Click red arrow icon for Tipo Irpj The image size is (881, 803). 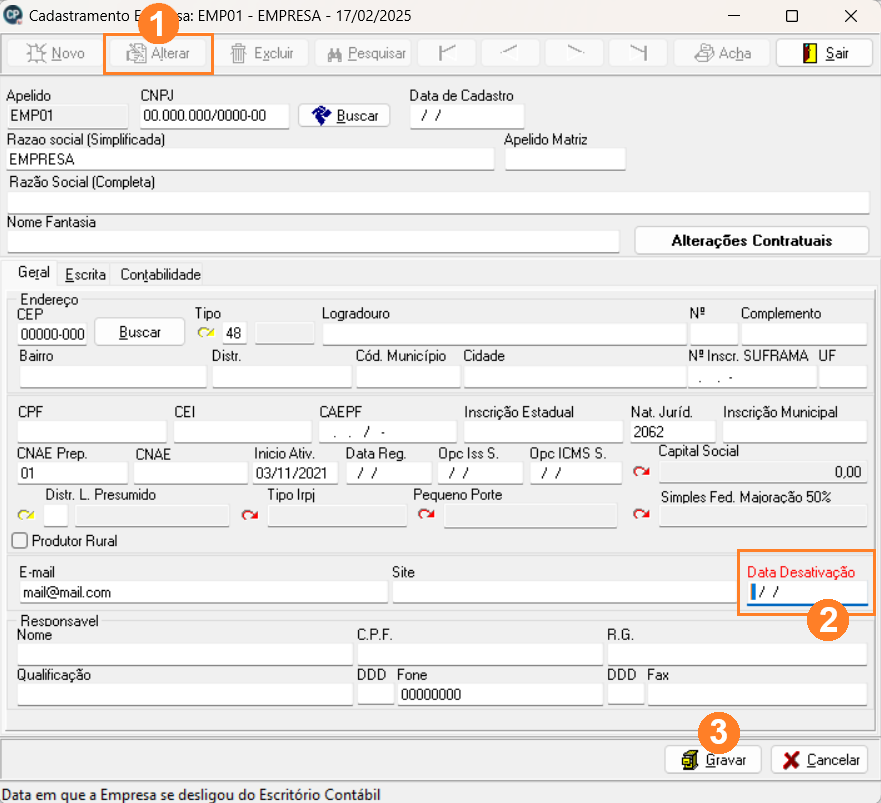point(250,515)
